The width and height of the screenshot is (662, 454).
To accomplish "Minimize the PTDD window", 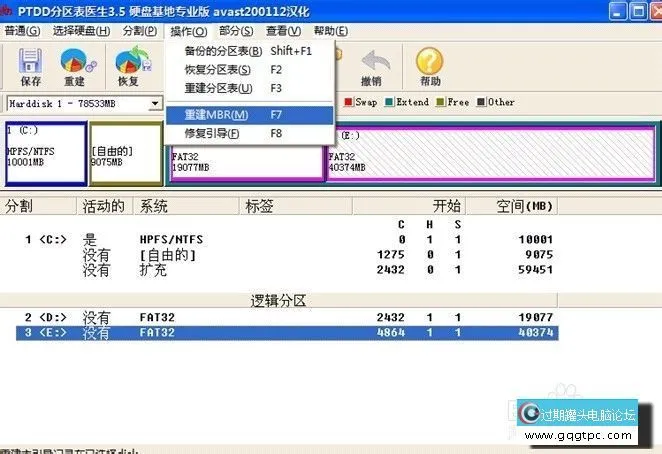I will 617,11.
